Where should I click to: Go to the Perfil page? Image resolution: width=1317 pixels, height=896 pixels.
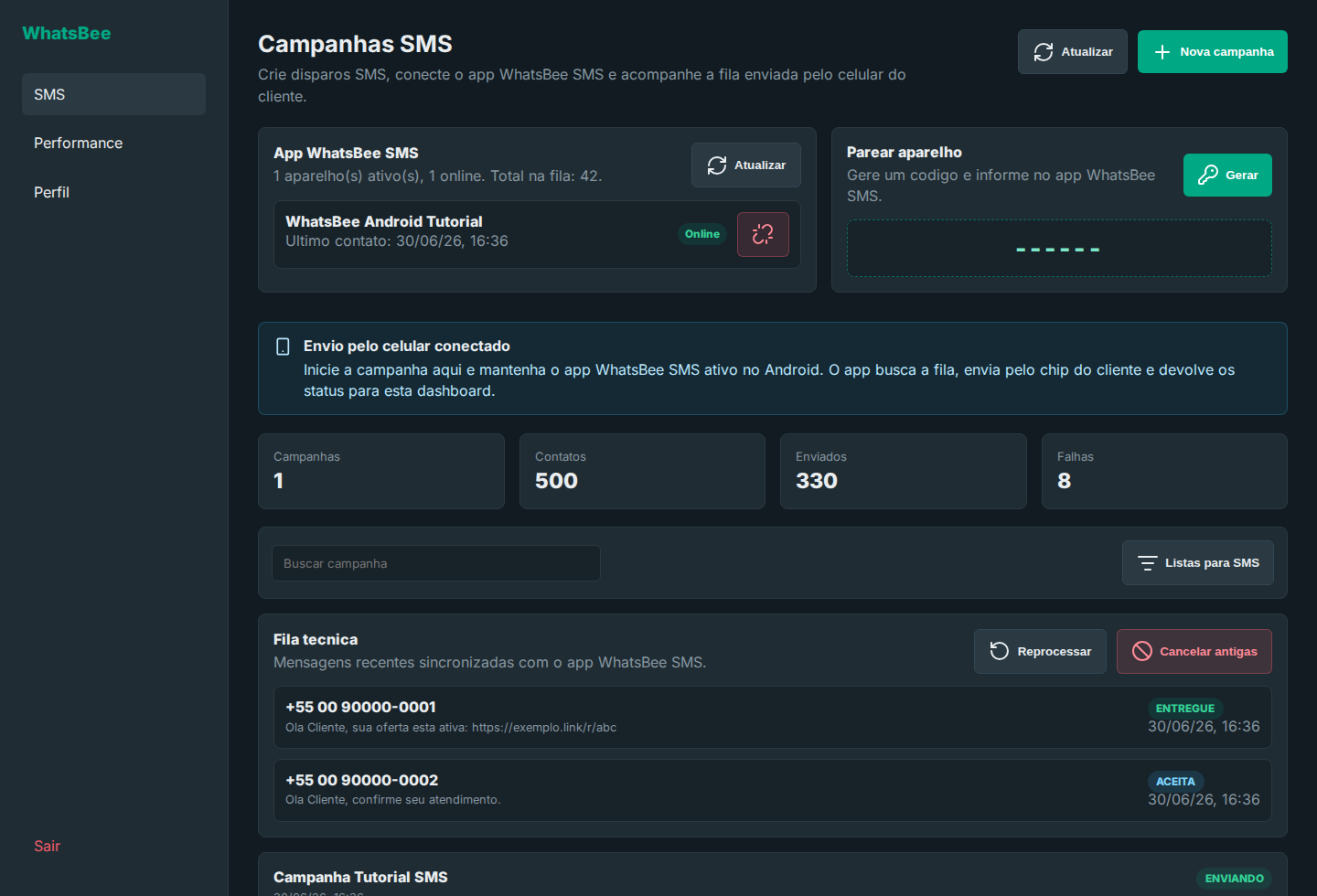[x=113, y=192]
